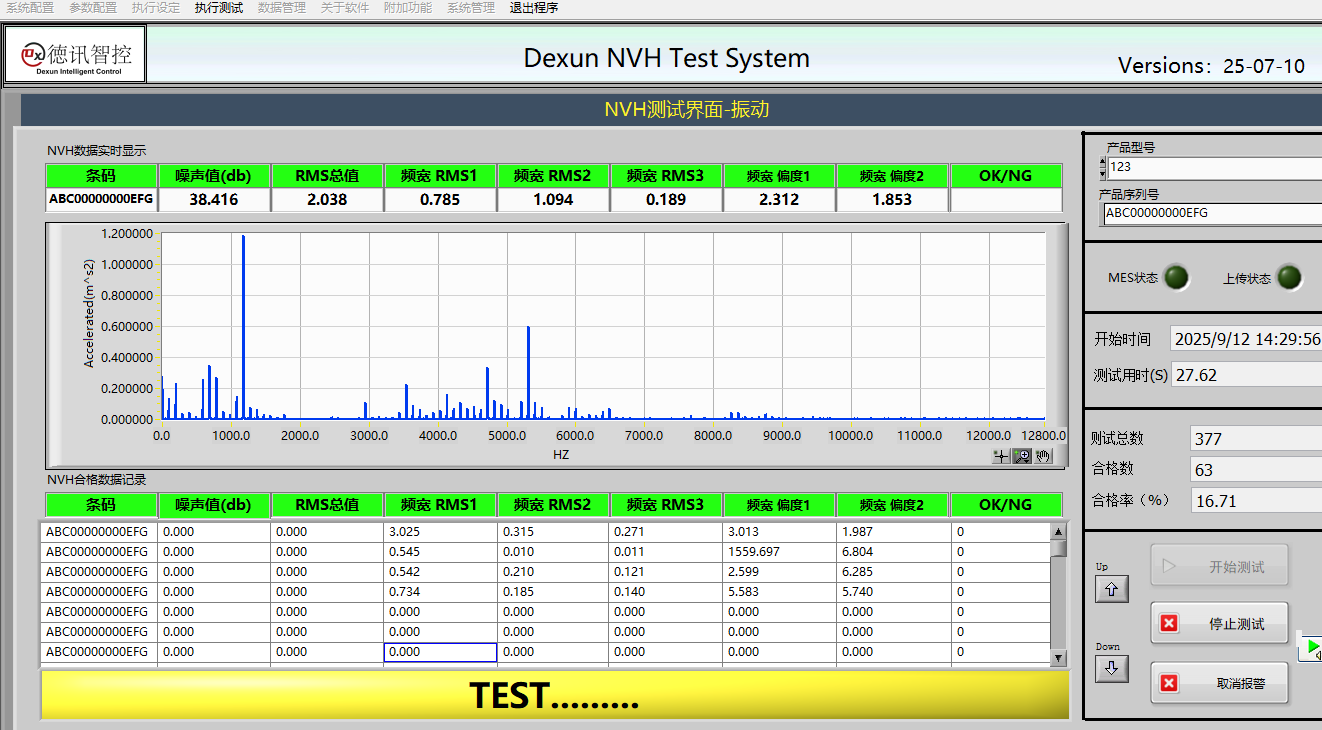Click the 上传状态 indicator light
Screen dimensions: 1322x730
(1290, 278)
